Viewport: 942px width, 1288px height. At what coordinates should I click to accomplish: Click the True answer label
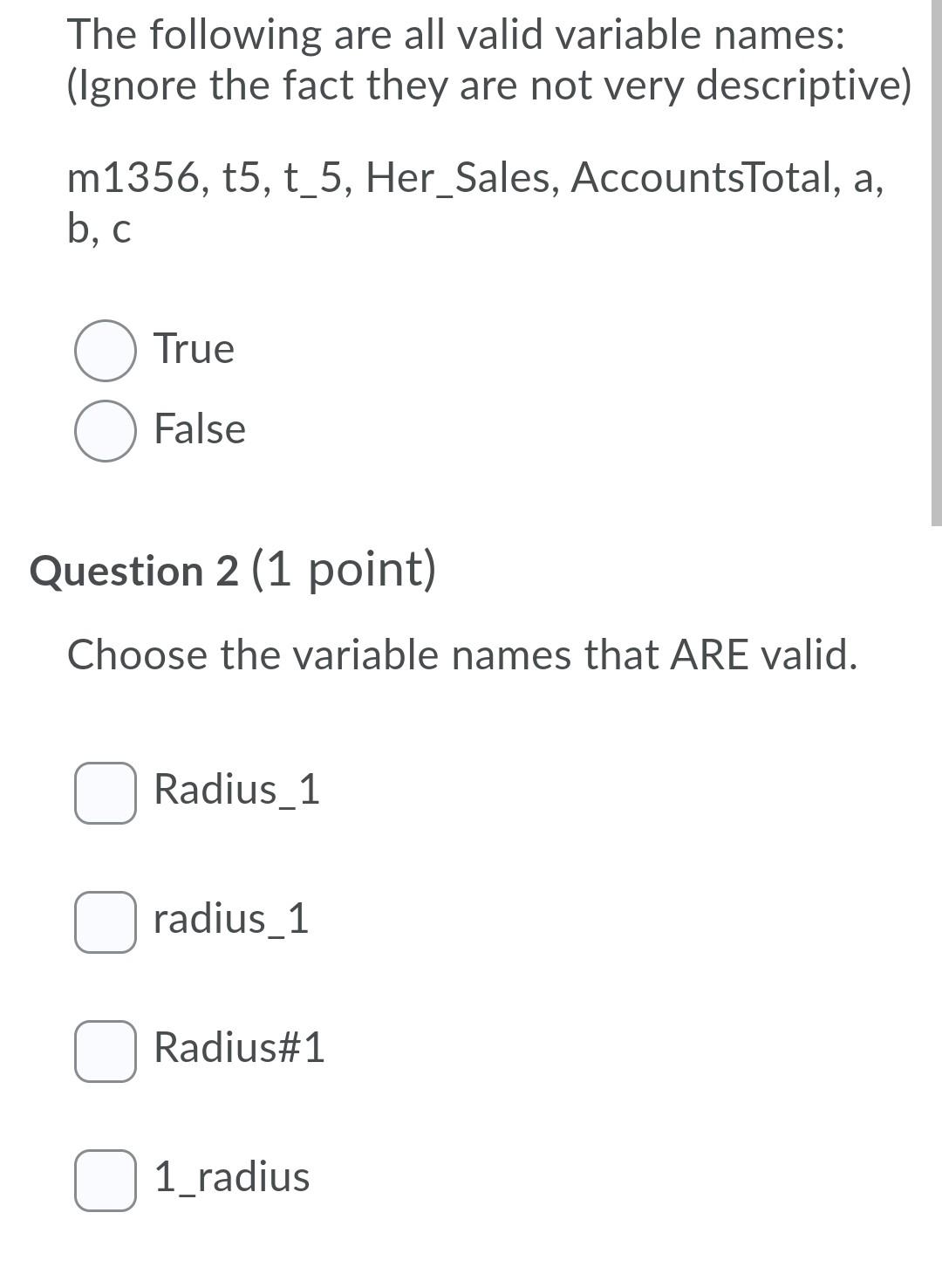coord(194,348)
